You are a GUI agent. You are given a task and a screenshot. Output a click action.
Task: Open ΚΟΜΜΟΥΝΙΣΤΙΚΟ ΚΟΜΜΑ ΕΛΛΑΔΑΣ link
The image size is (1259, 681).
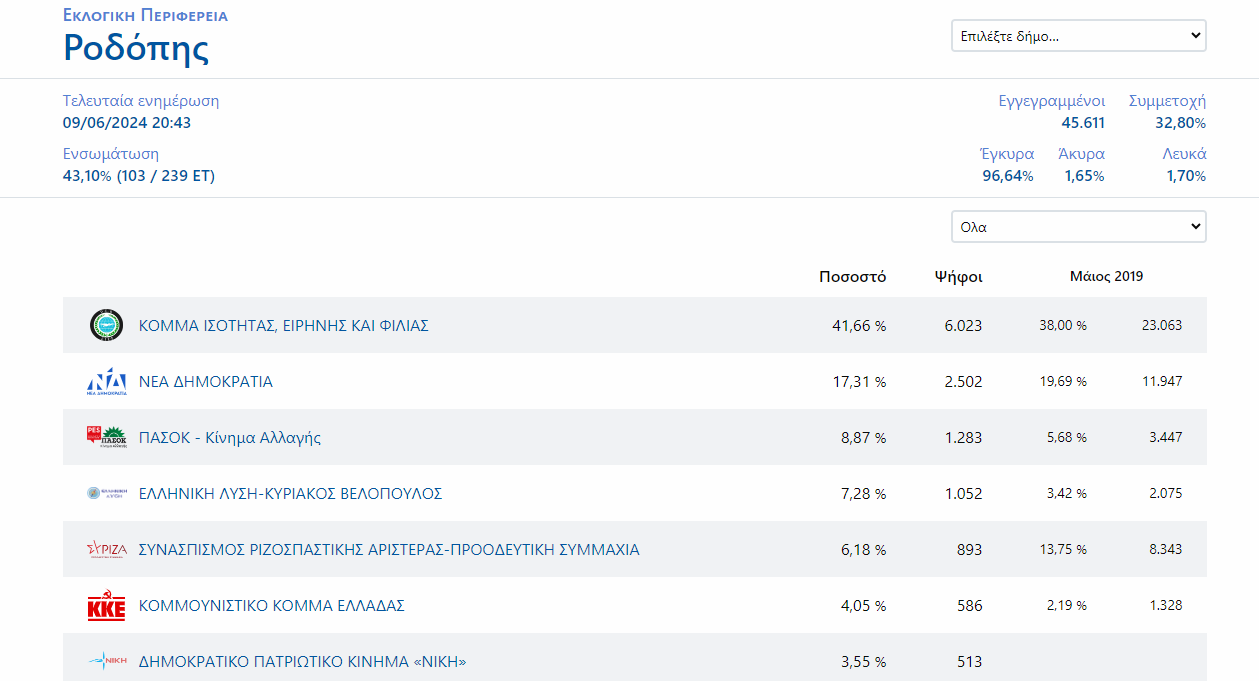pos(271,605)
